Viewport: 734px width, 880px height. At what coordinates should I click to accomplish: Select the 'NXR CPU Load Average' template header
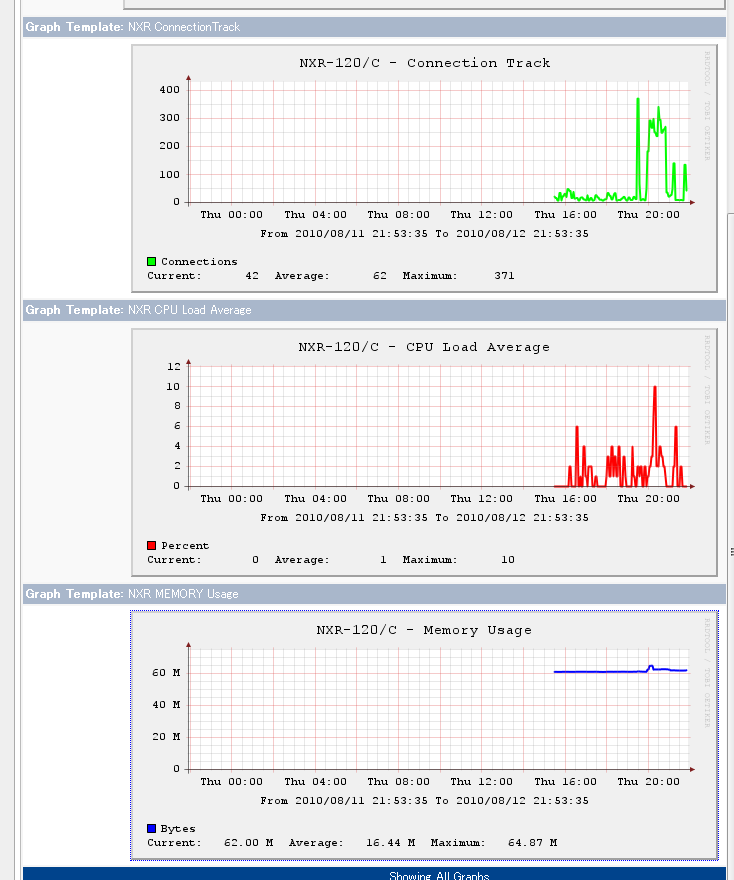pos(374,310)
